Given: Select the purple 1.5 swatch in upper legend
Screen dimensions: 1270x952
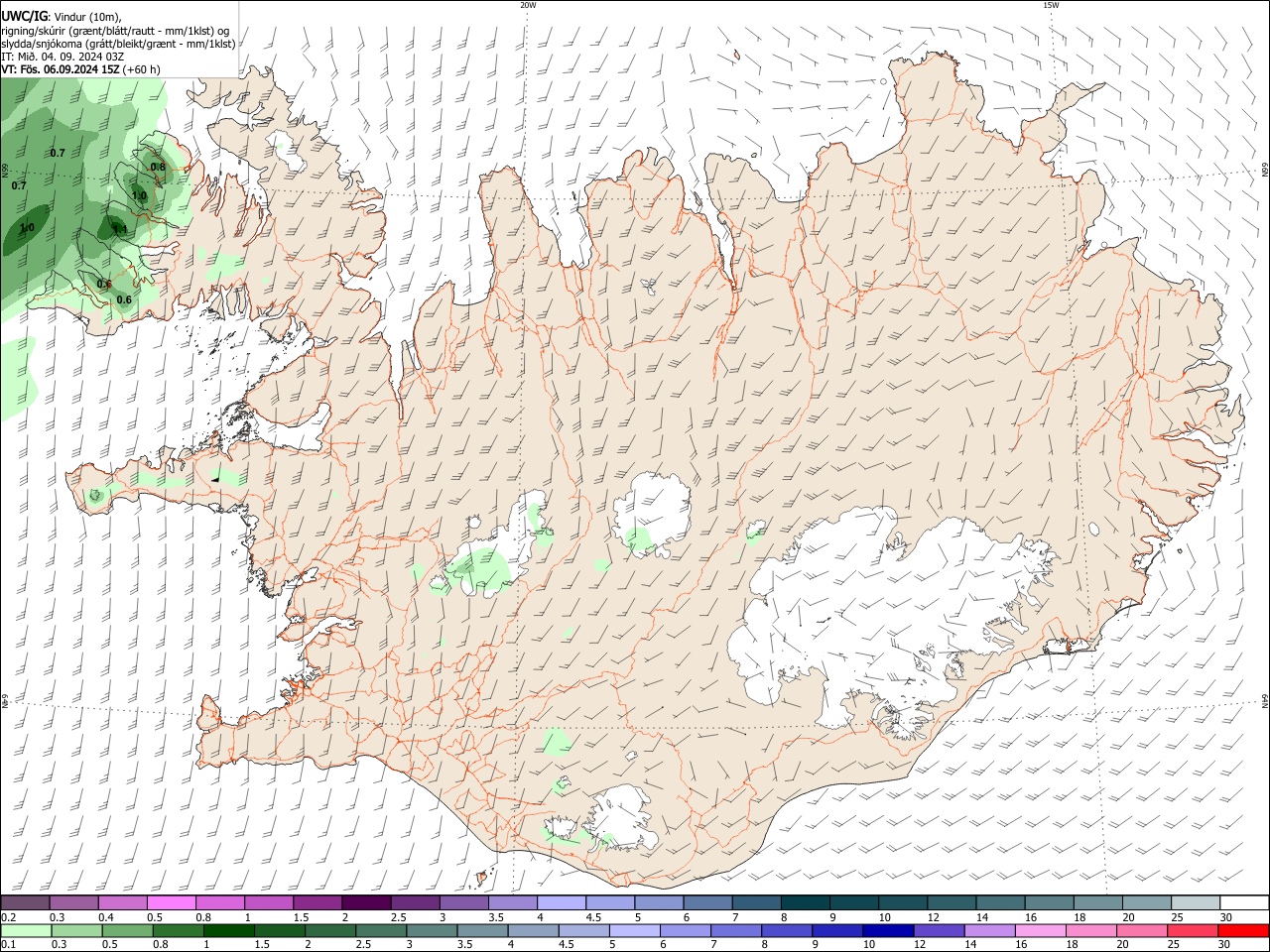Looking at the screenshot, I should [x=317, y=903].
